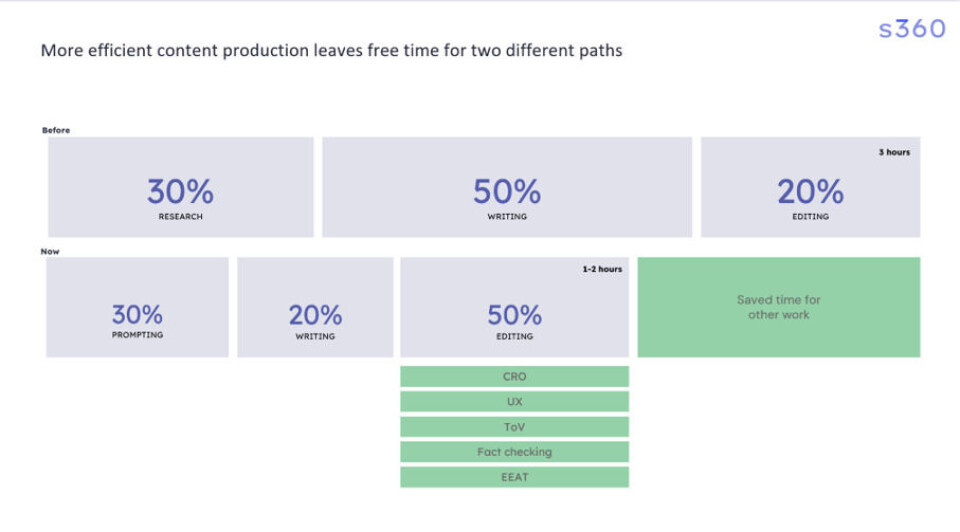This screenshot has height=532, width=960.
Task: Click the green EEAT bar
Action: tap(514, 477)
